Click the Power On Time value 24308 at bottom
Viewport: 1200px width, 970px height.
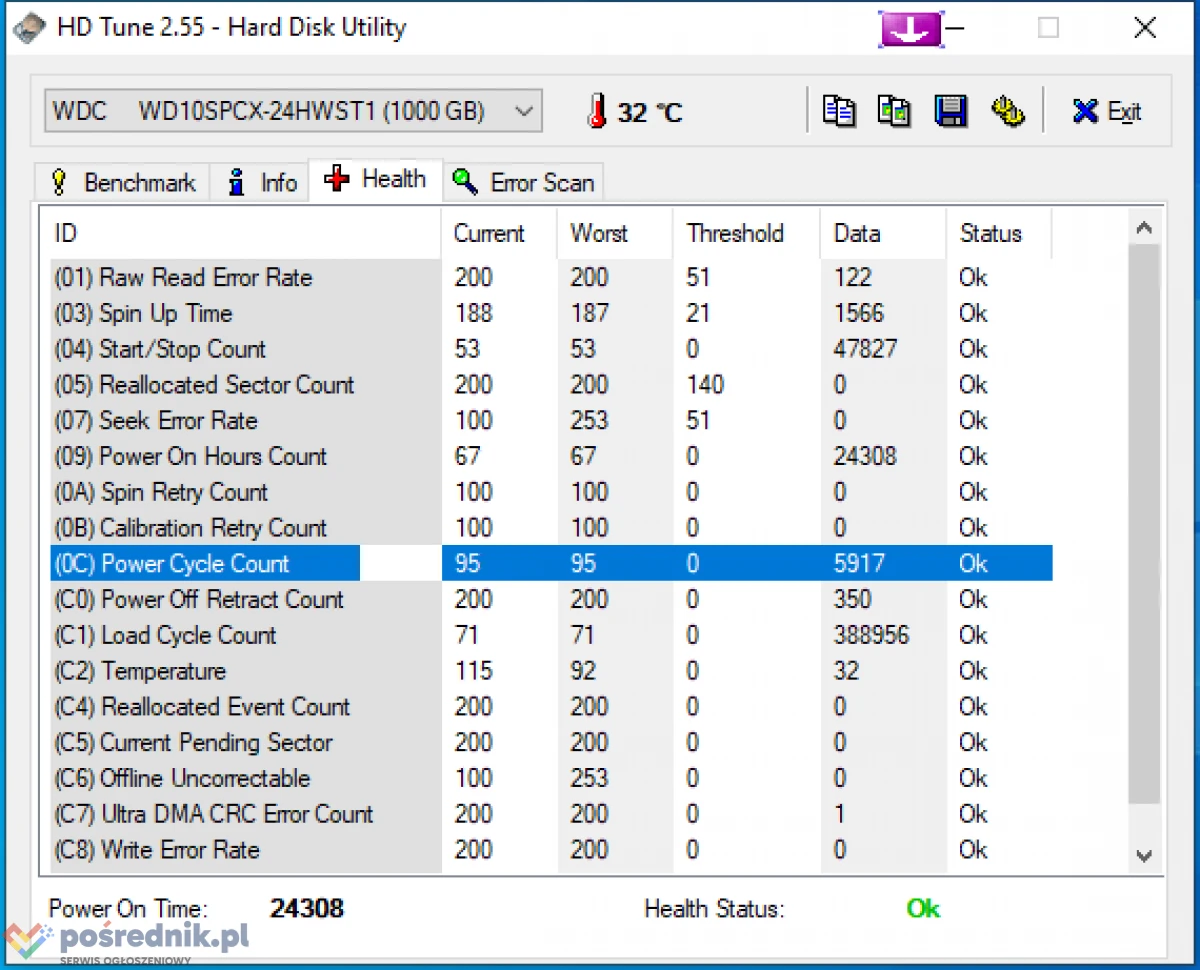307,909
